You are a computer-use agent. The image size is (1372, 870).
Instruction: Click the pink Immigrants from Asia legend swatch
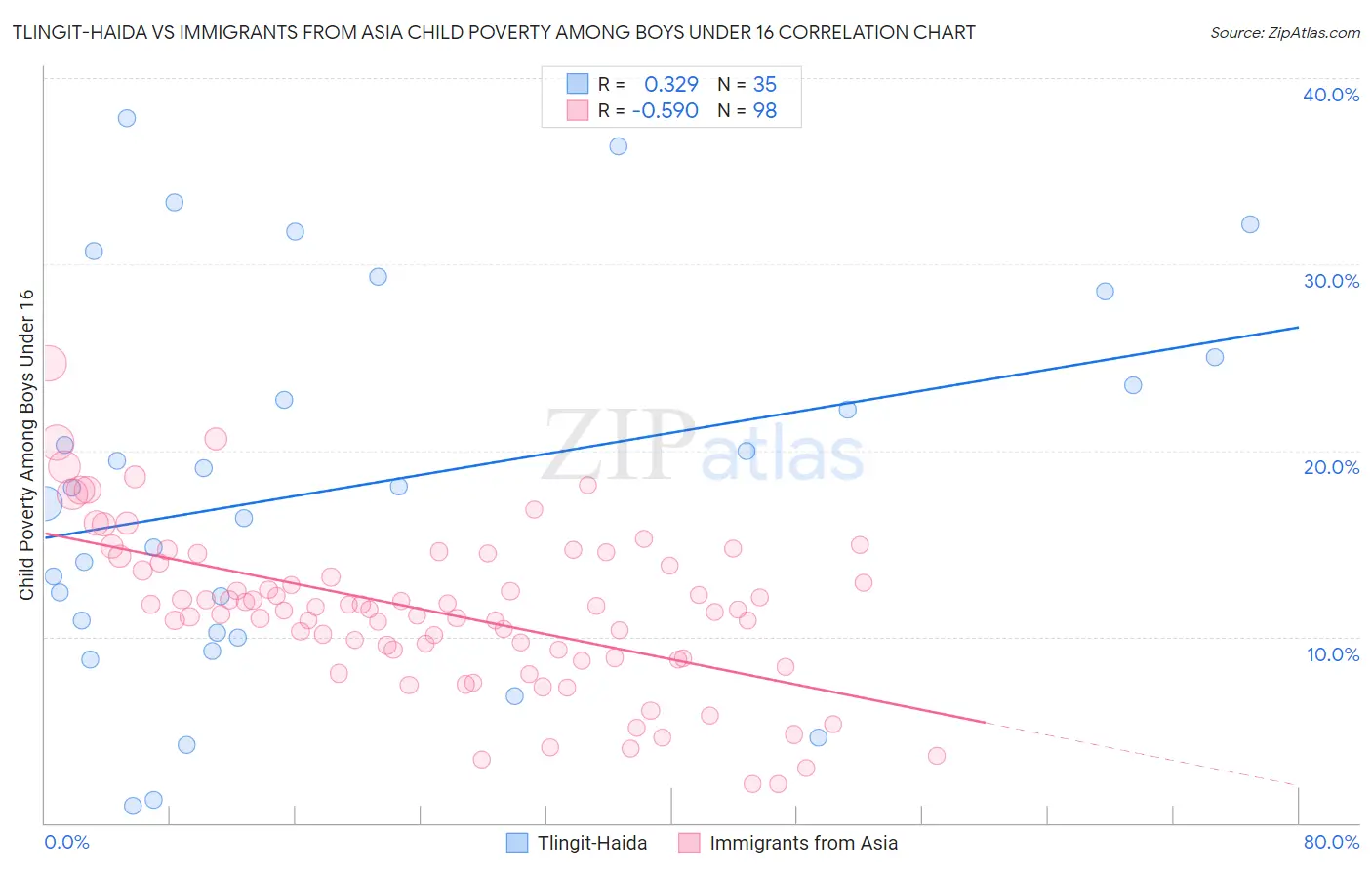pyautogui.click(x=689, y=843)
